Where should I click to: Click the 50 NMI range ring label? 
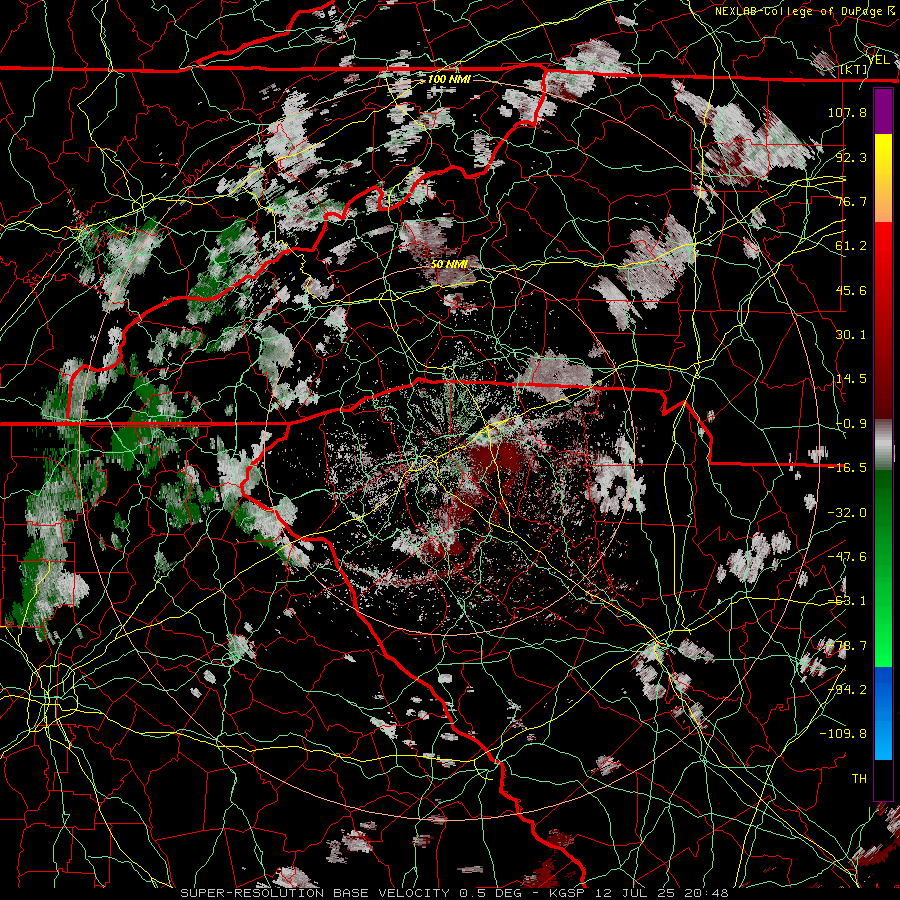[449, 265]
